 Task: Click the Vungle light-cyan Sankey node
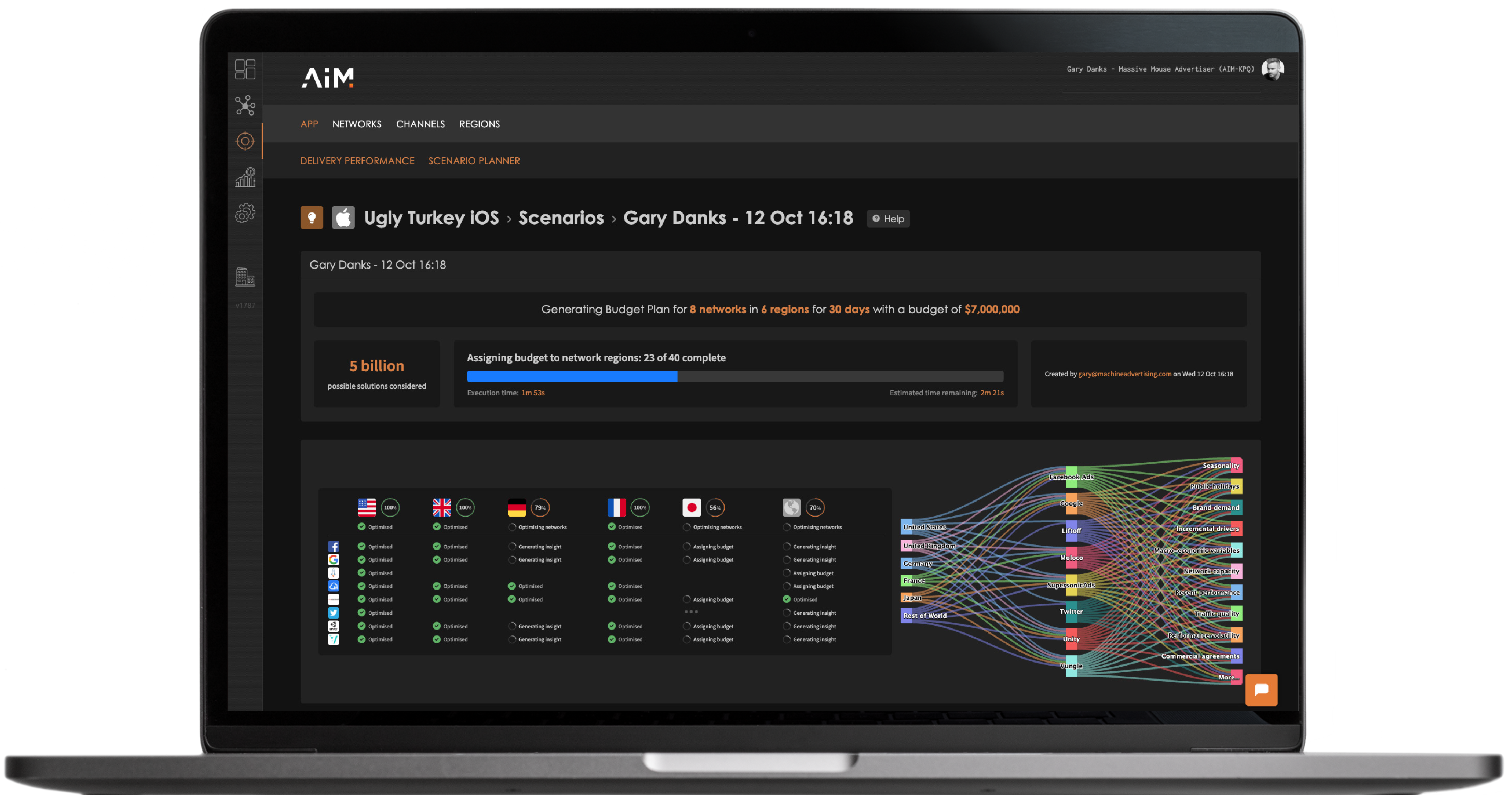pos(1071,666)
